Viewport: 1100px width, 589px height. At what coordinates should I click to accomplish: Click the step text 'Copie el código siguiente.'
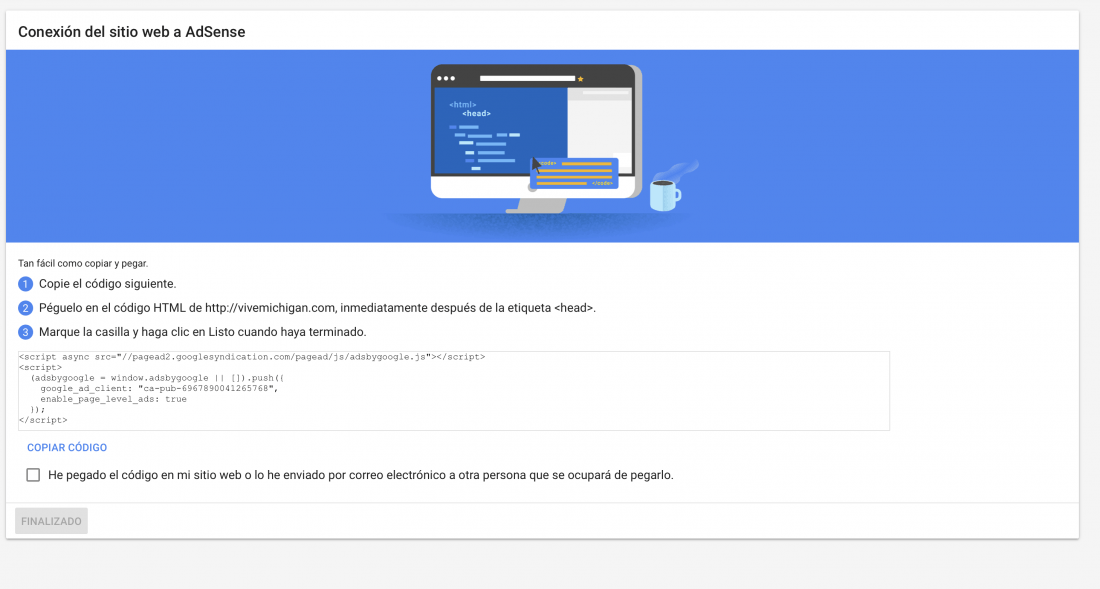click(107, 284)
